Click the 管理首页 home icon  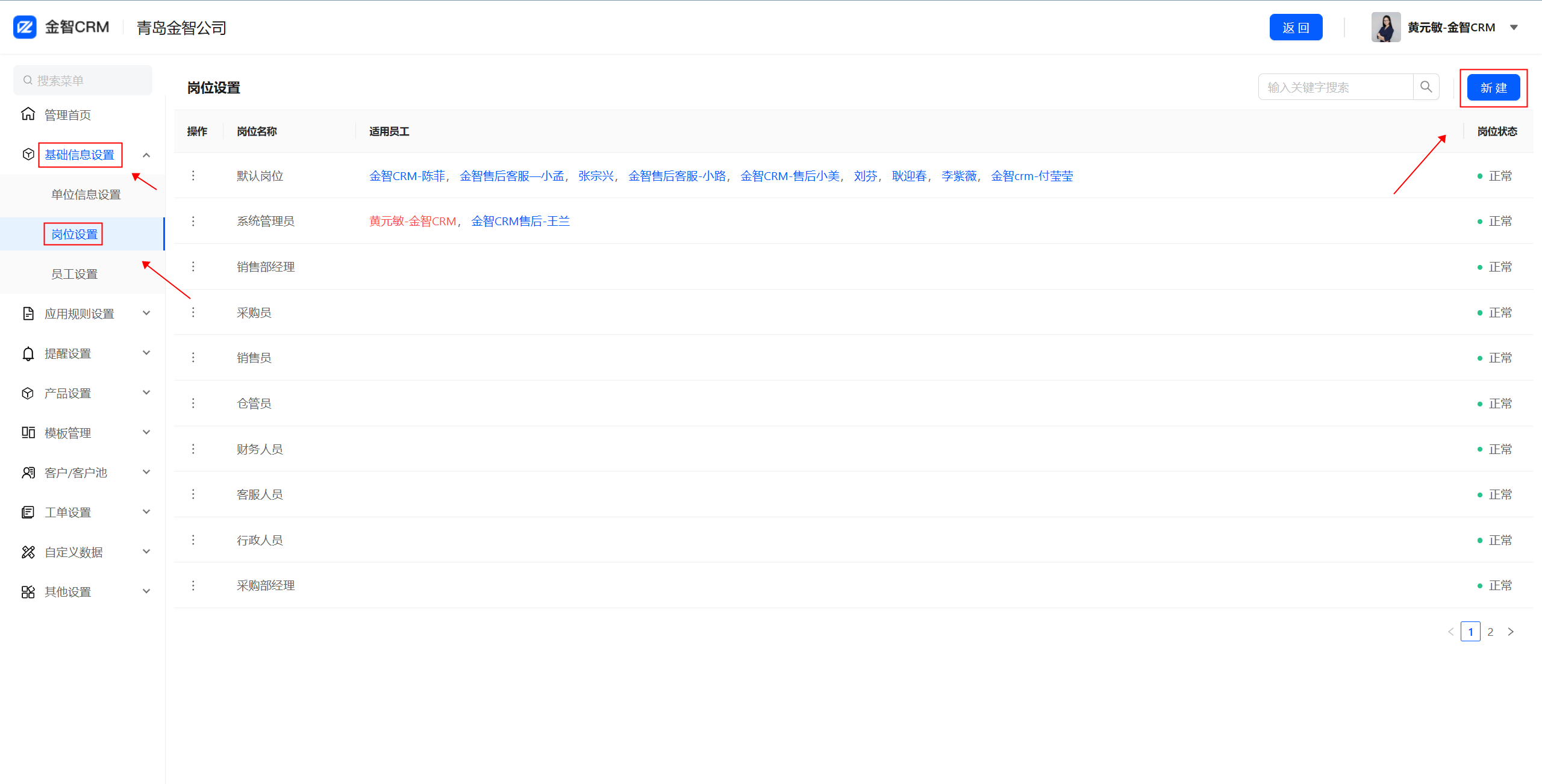(28, 114)
